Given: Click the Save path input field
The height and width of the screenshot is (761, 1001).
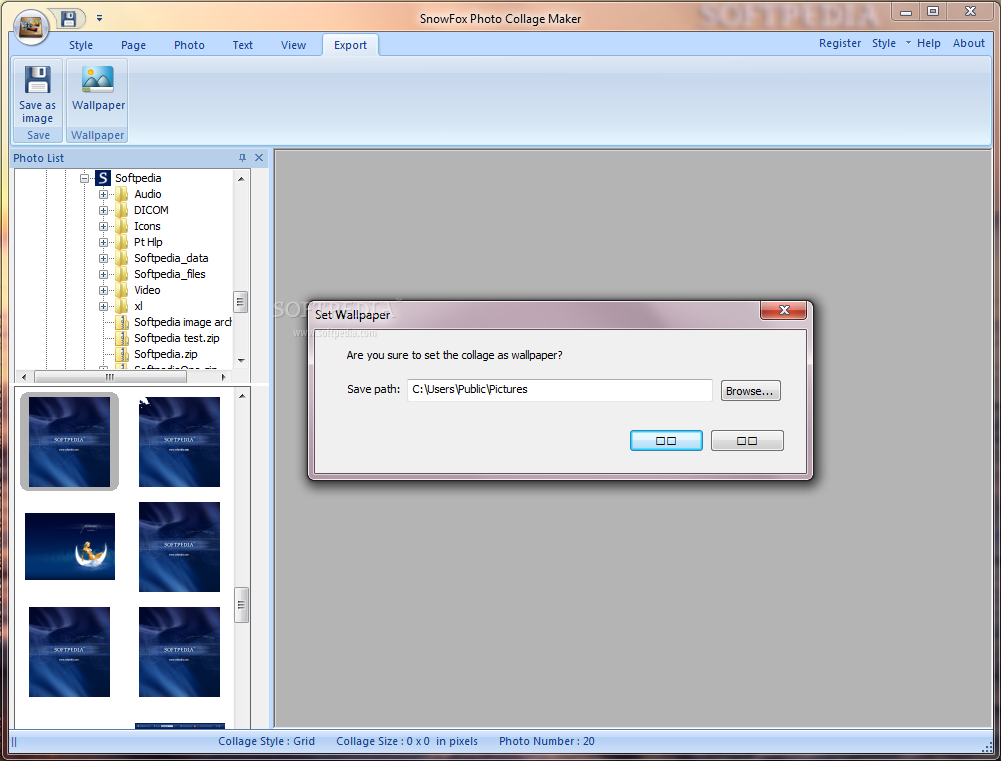Looking at the screenshot, I should coord(559,389).
